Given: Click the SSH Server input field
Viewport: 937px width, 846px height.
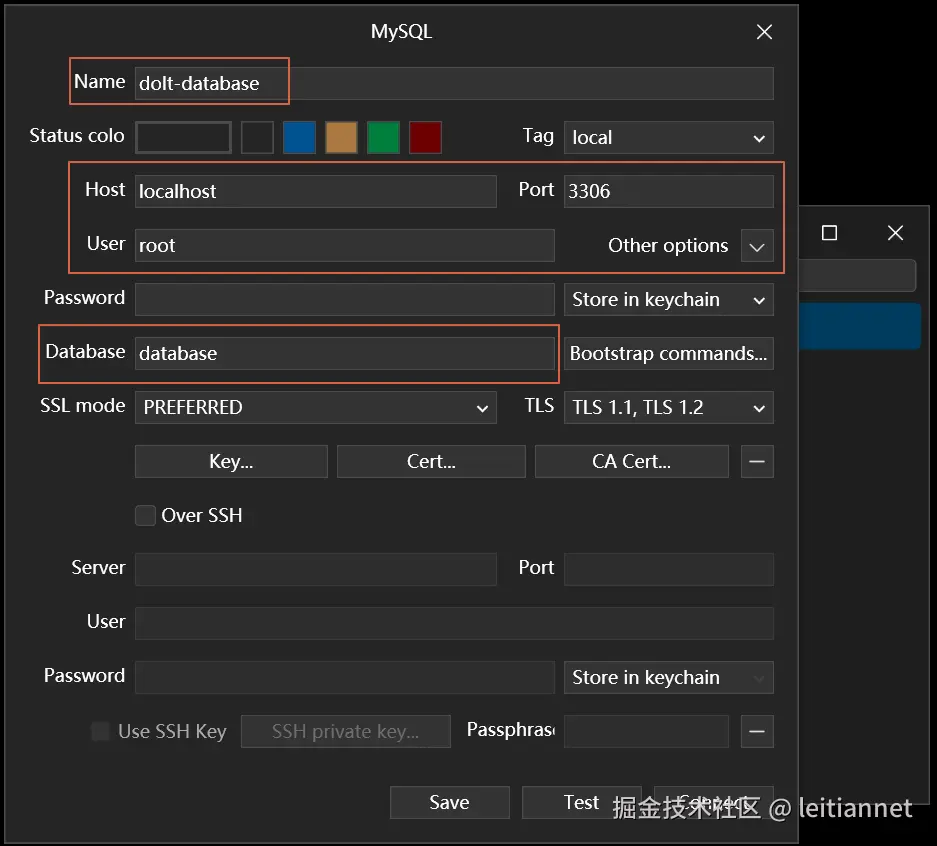Looking at the screenshot, I should coord(316,569).
